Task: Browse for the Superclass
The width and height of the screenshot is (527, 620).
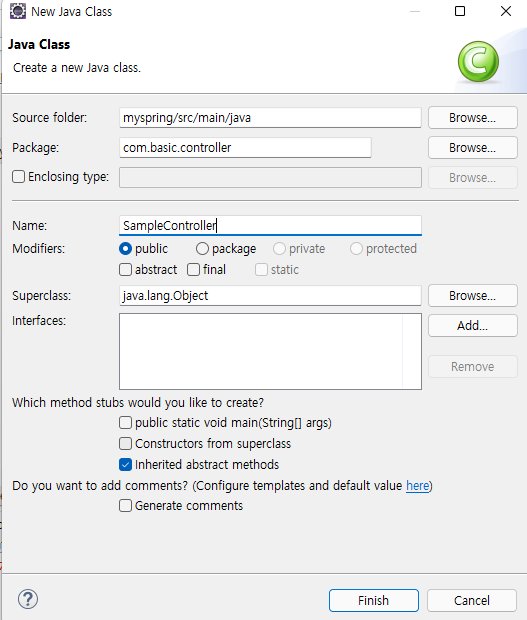Action: pyautogui.click(x=472, y=295)
